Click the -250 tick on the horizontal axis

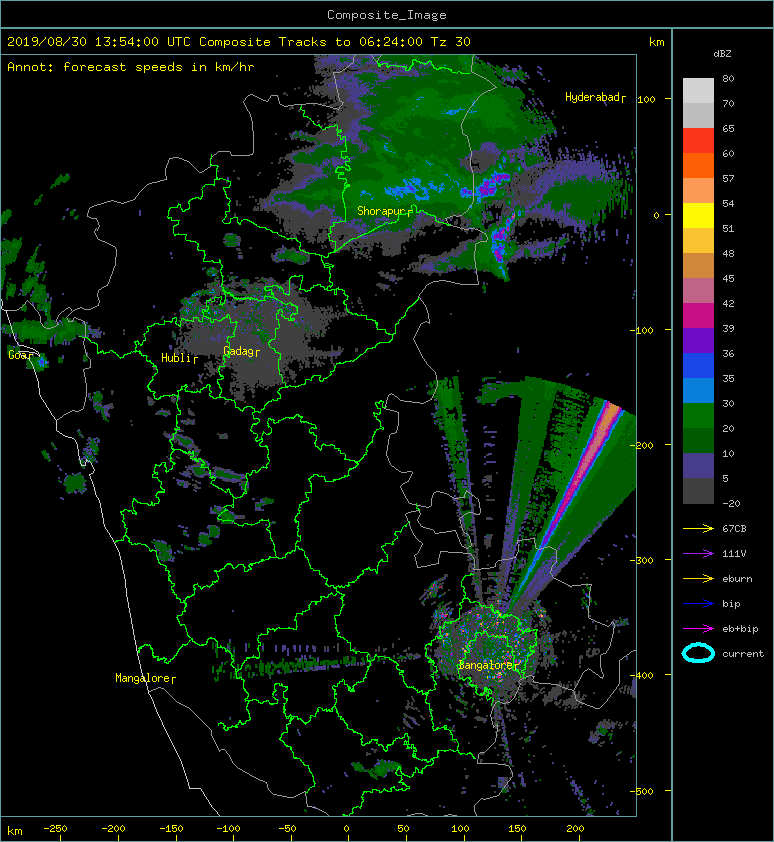(x=55, y=829)
